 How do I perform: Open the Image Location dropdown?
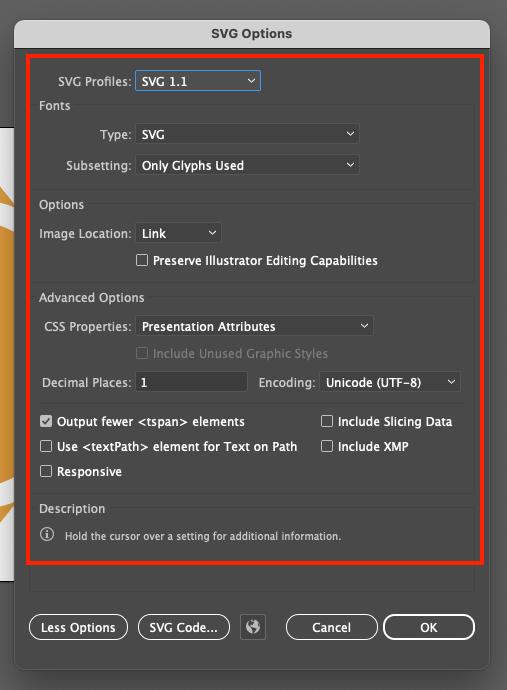coord(178,233)
